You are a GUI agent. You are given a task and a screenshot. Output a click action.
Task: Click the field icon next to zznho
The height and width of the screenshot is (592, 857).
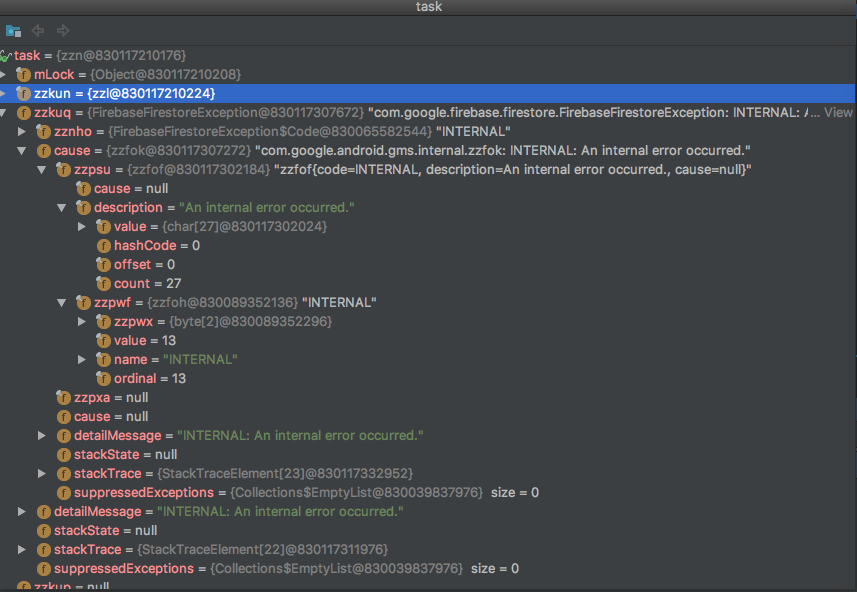coord(43,132)
